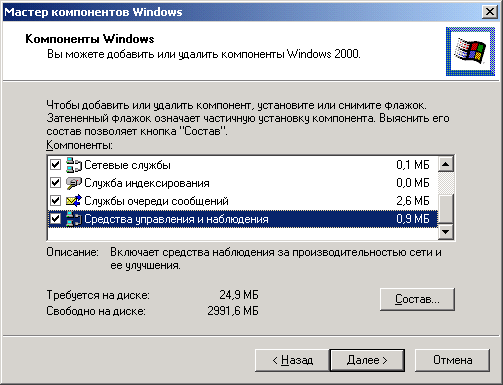Screen dimensions: 503x385
Task: Cancel the wizard with Отмена
Action: (452, 360)
